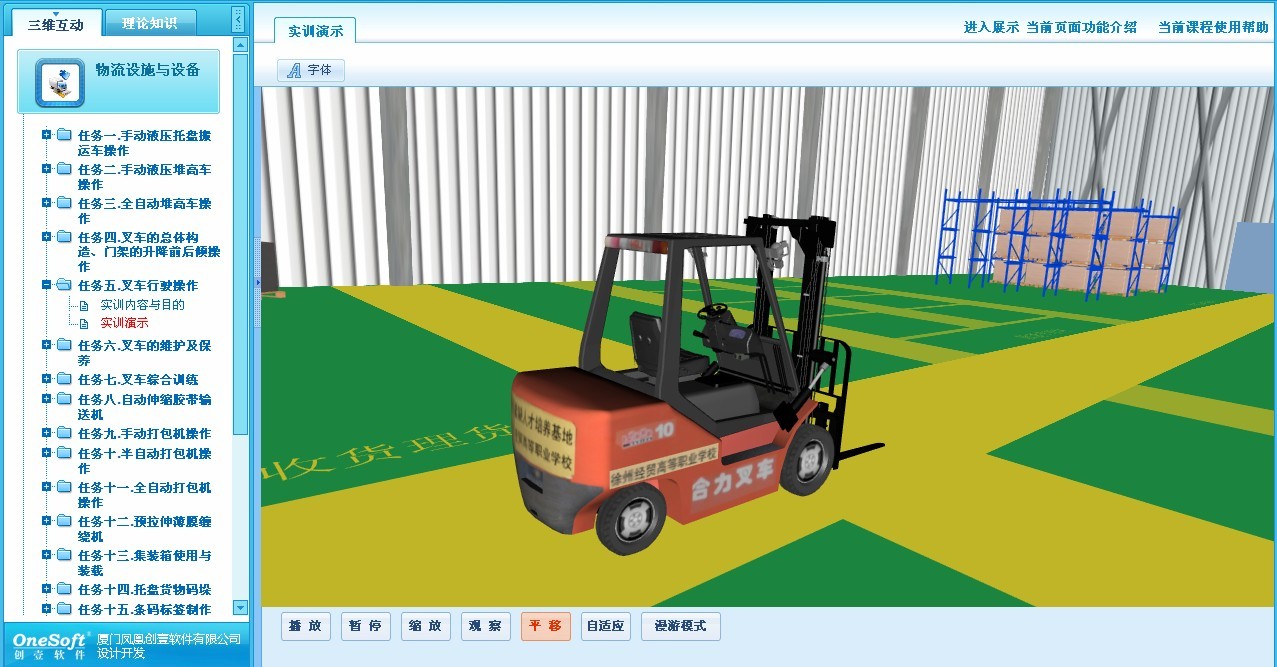1277x667 pixels.
Task: Click the document icon beside 实训内容与目的
Action: [85, 305]
